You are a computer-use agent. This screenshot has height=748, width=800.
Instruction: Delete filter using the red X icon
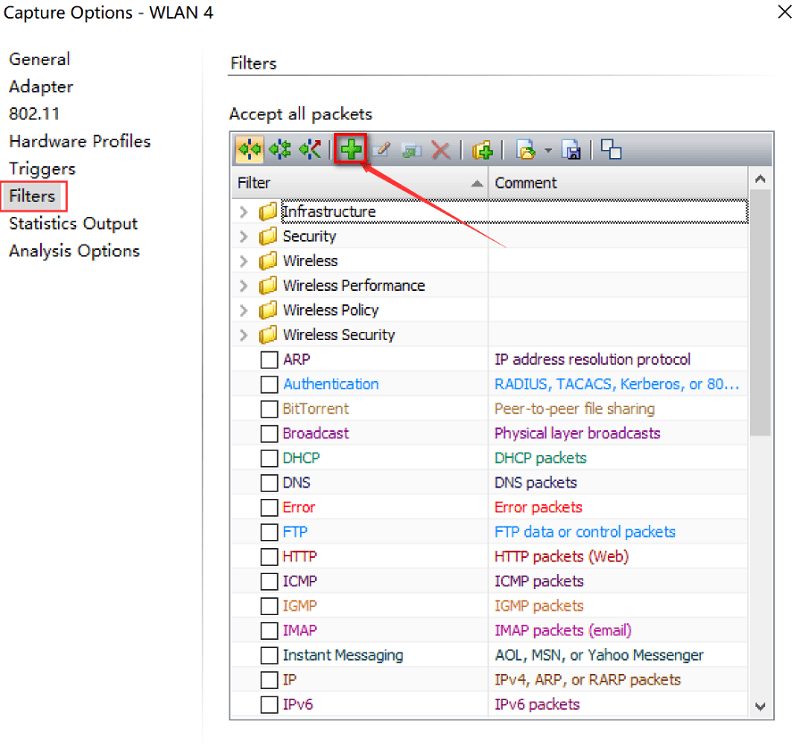tap(441, 150)
